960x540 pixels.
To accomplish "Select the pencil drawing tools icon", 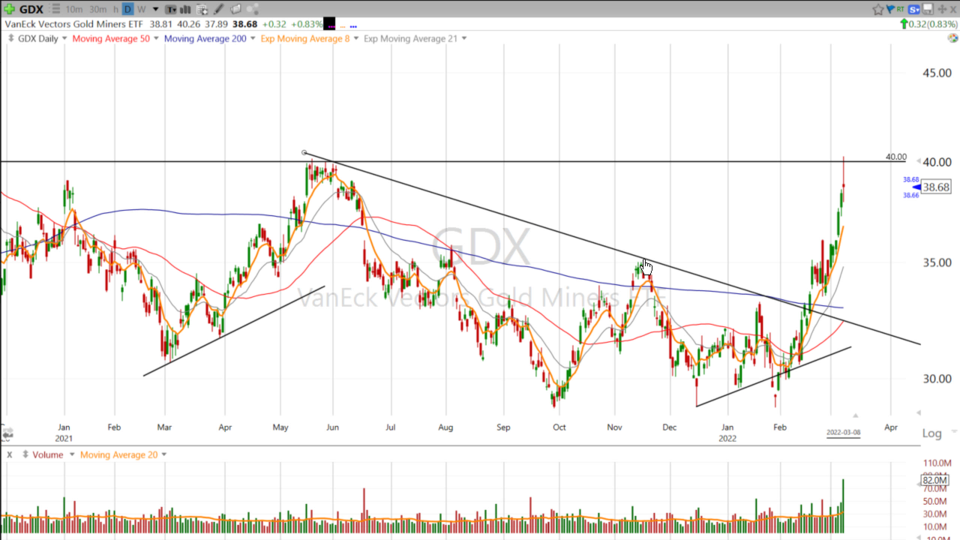I will (219, 9).
